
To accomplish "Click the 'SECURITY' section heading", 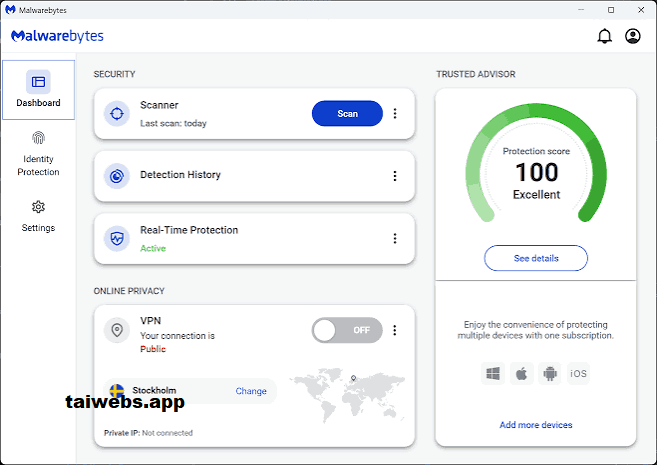I will [114, 74].
